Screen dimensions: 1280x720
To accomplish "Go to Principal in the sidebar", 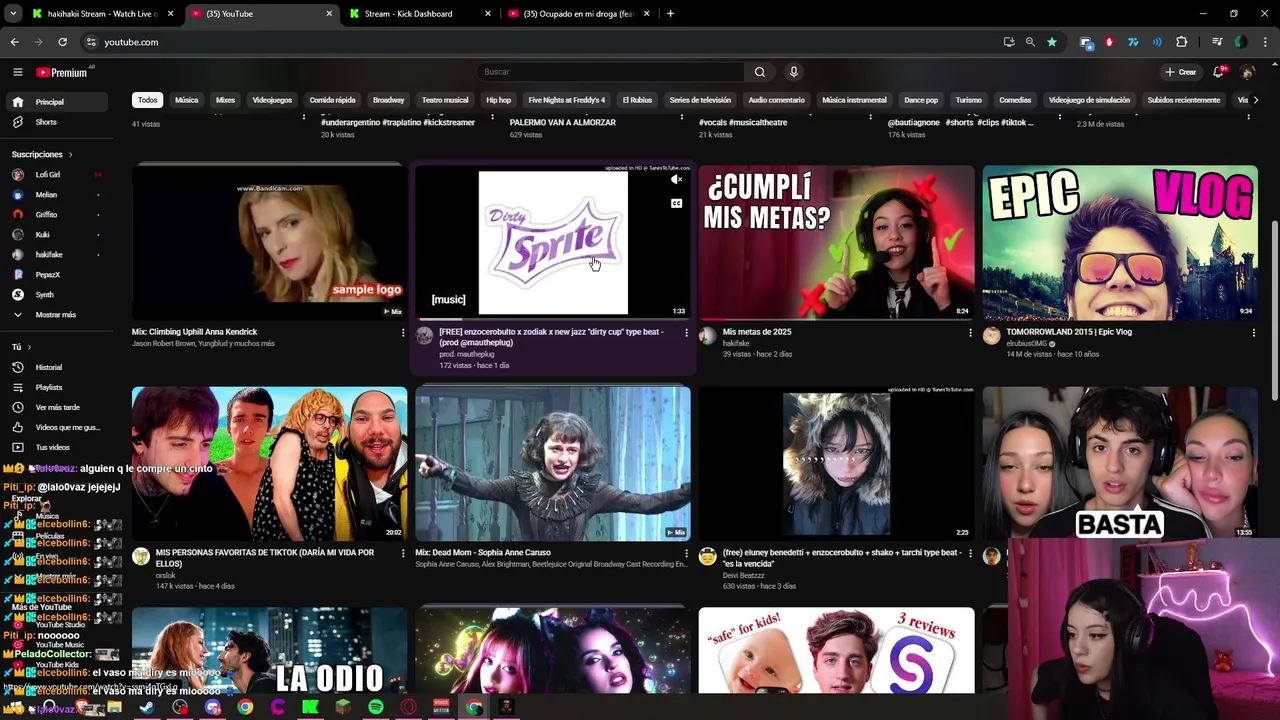I will [x=58, y=102].
